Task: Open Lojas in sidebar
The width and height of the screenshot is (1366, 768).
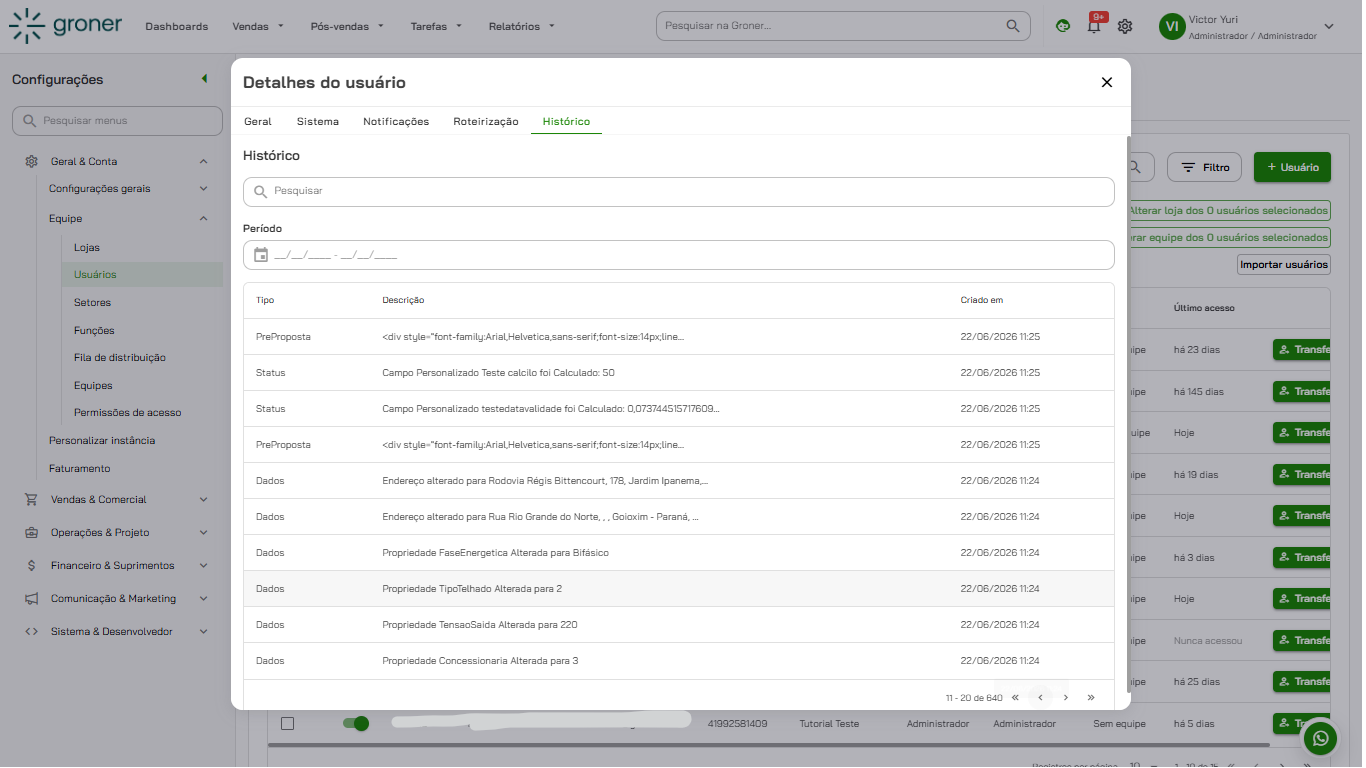Action: pos(87,247)
